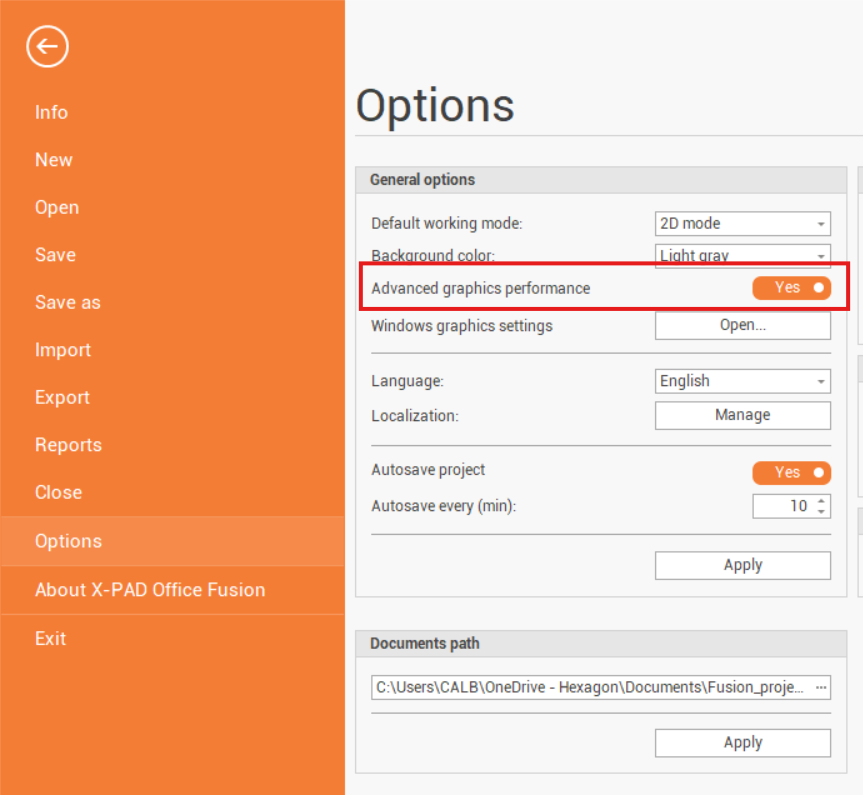
Task: Decrease autosave minutes with down arrow
Action: point(821,512)
